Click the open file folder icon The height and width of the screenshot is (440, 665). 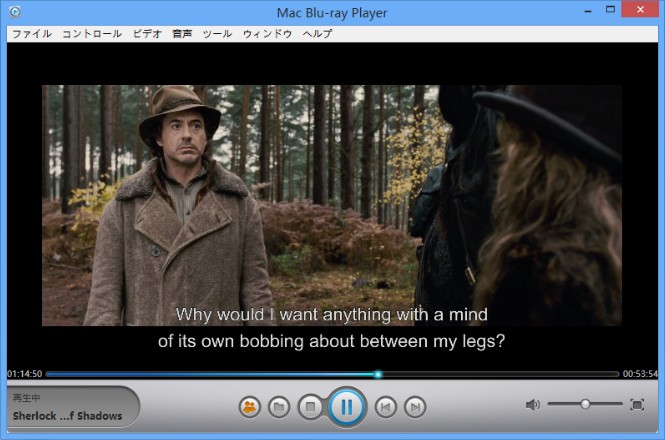[x=280, y=407]
